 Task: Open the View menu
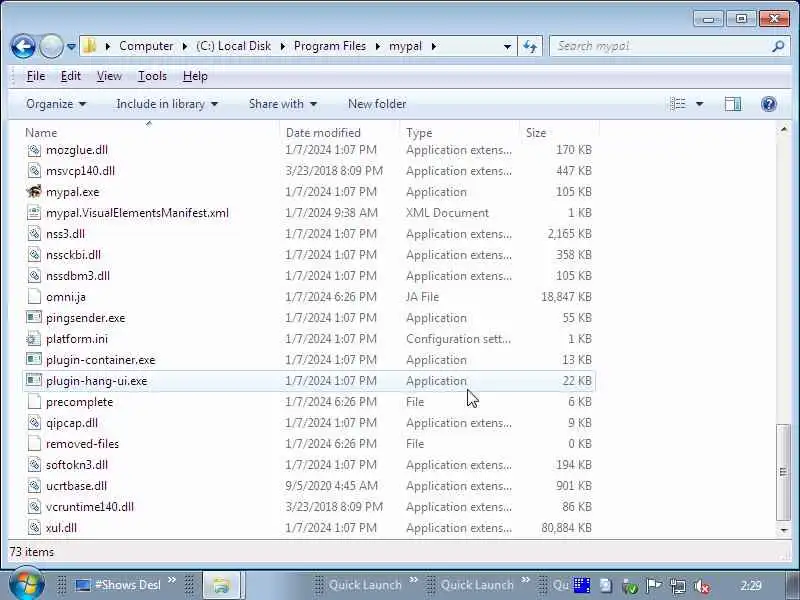(109, 76)
